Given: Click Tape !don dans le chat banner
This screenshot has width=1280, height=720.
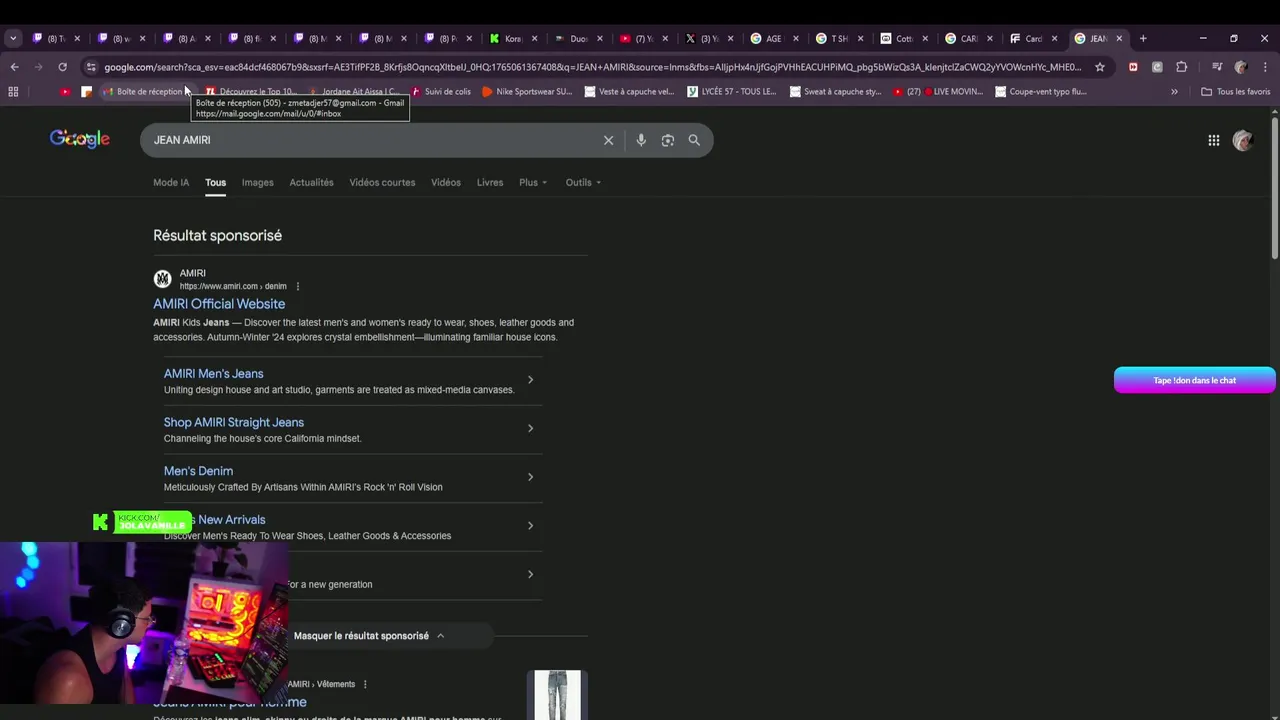Looking at the screenshot, I should tap(1195, 380).
